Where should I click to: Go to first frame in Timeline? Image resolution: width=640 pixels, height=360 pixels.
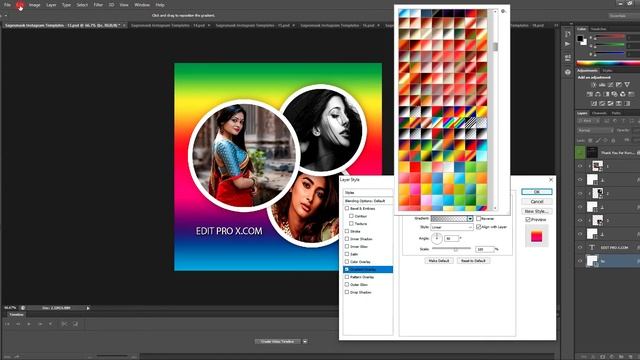[x=7, y=324]
